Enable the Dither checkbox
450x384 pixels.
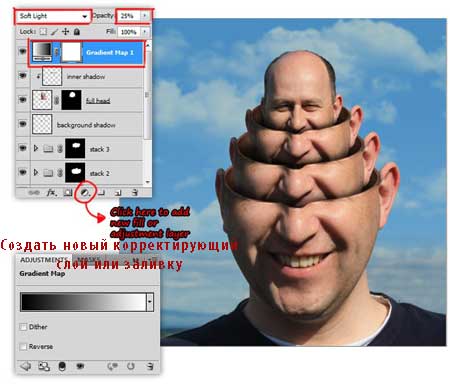[23, 327]
